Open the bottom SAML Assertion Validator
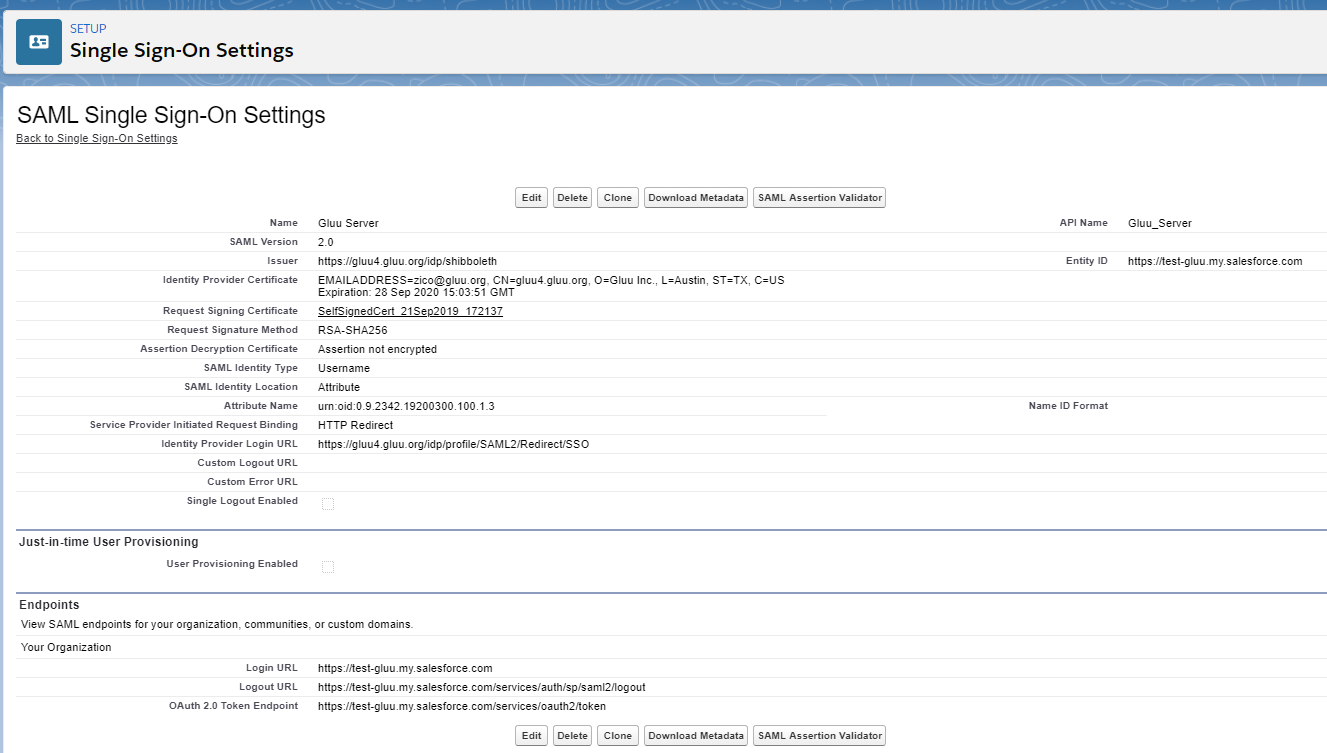This screenshot has height=753, width=1327. pos(819,736)
